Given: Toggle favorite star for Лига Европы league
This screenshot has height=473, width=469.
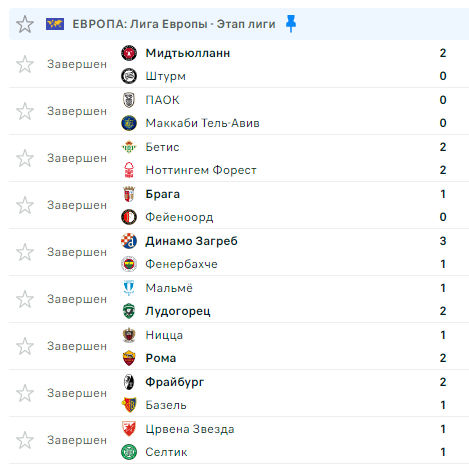Looking at the screenshot, I should [x=25, y=24].
